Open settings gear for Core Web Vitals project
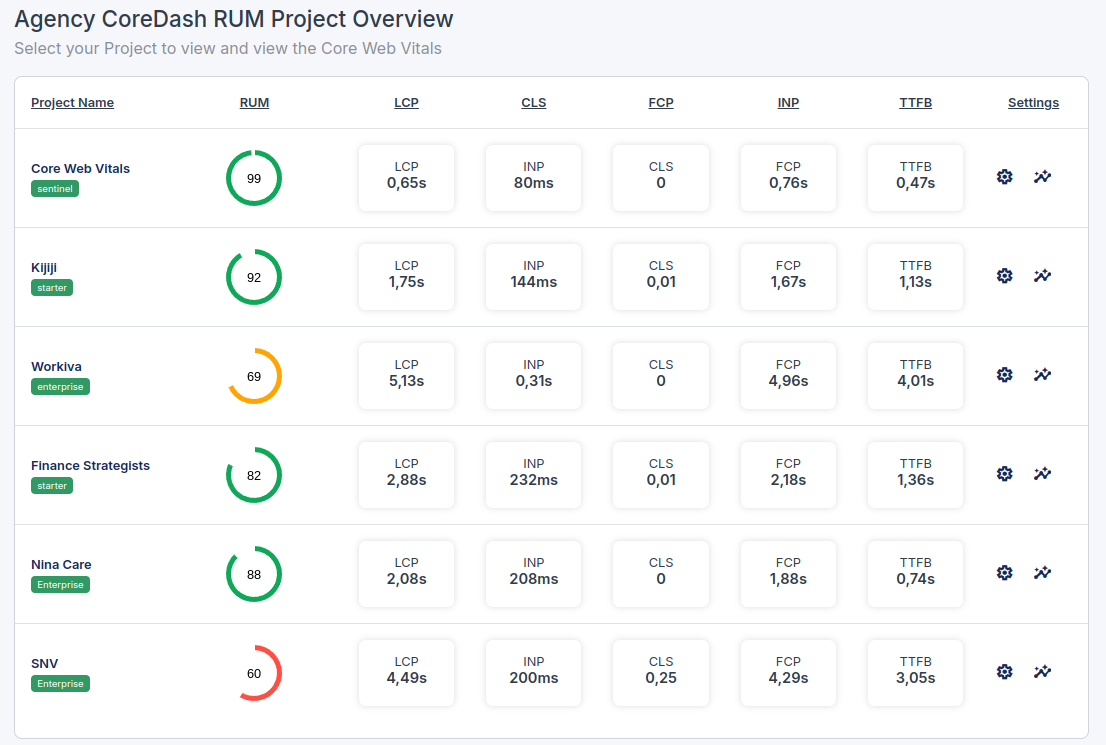The height and width of the screenshot is (745, 1106). pyautogui.click(x=1004, y=176)
